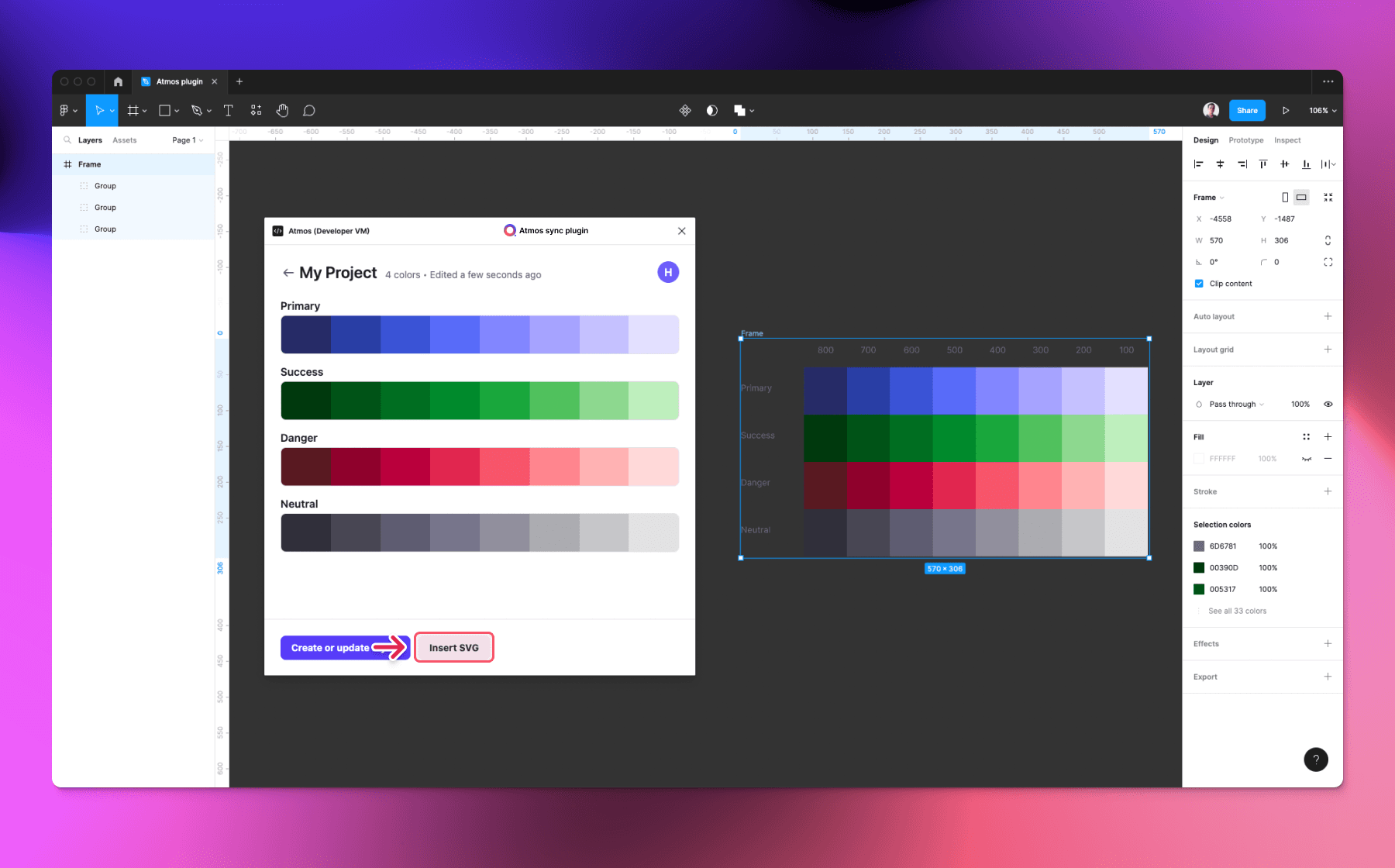Open the zoom level 106% dropdown
1395x868 pixels.
1321,110
